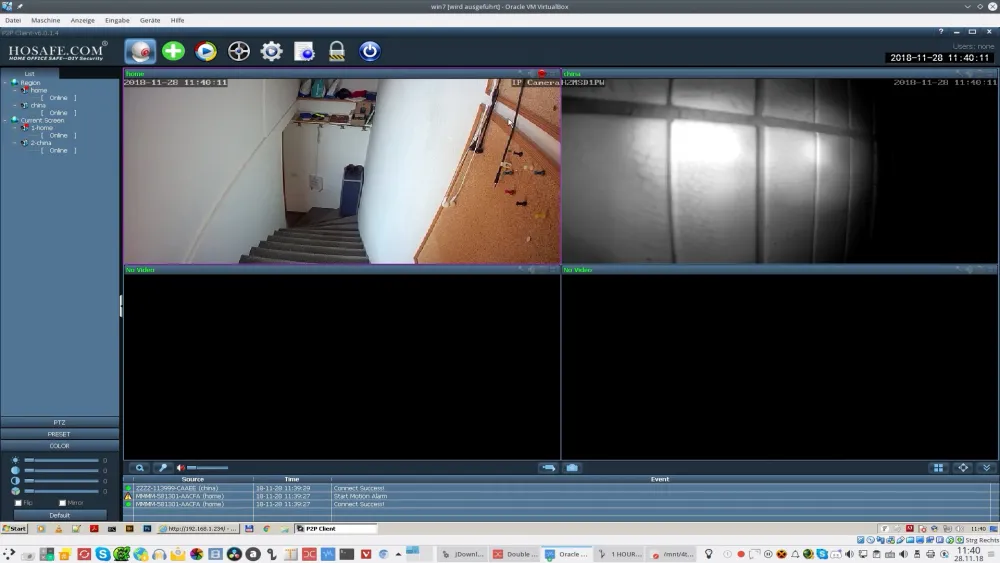Screen dimensions: 1000x563
Task: Take snapshot with the camera icon
Action: [x=572, y=468]
